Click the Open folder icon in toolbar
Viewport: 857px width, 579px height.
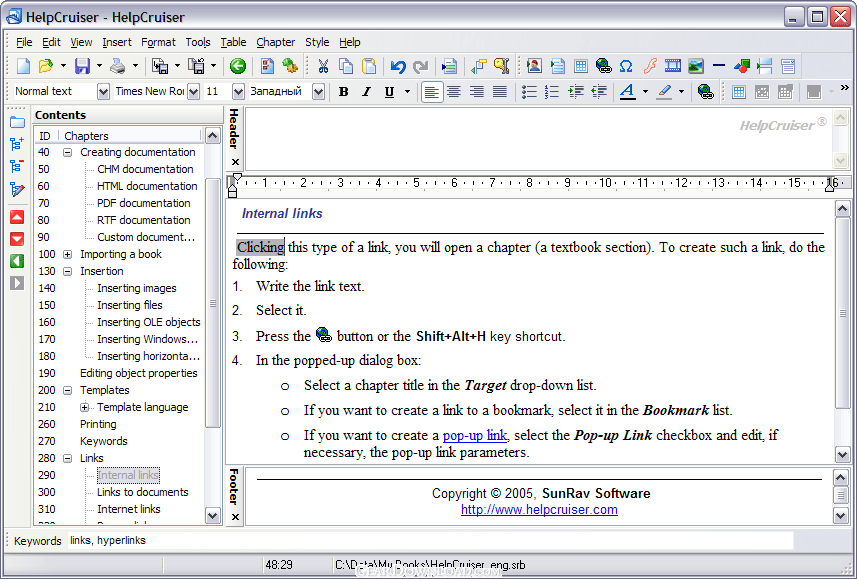click(x=45, y=66)
